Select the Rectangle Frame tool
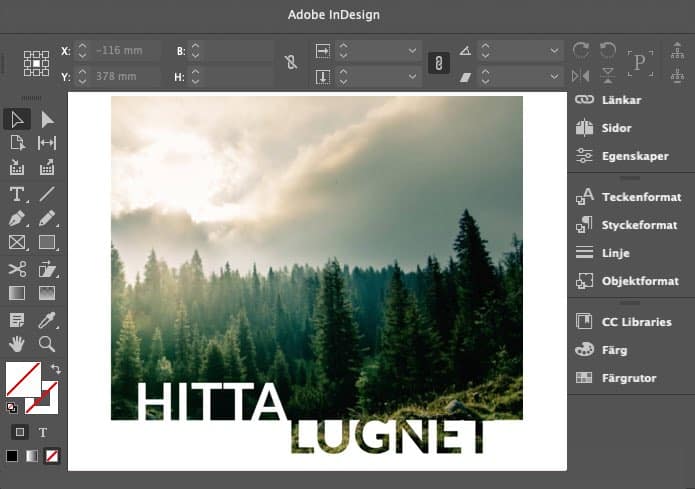The image size is (695, 489). (17, 243)
